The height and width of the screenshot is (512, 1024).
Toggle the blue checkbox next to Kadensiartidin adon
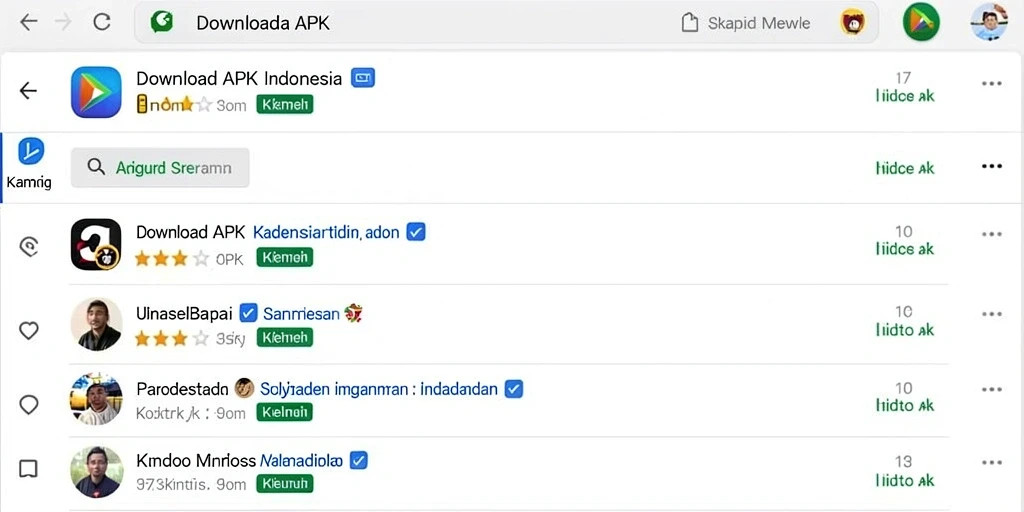point(416,231)
